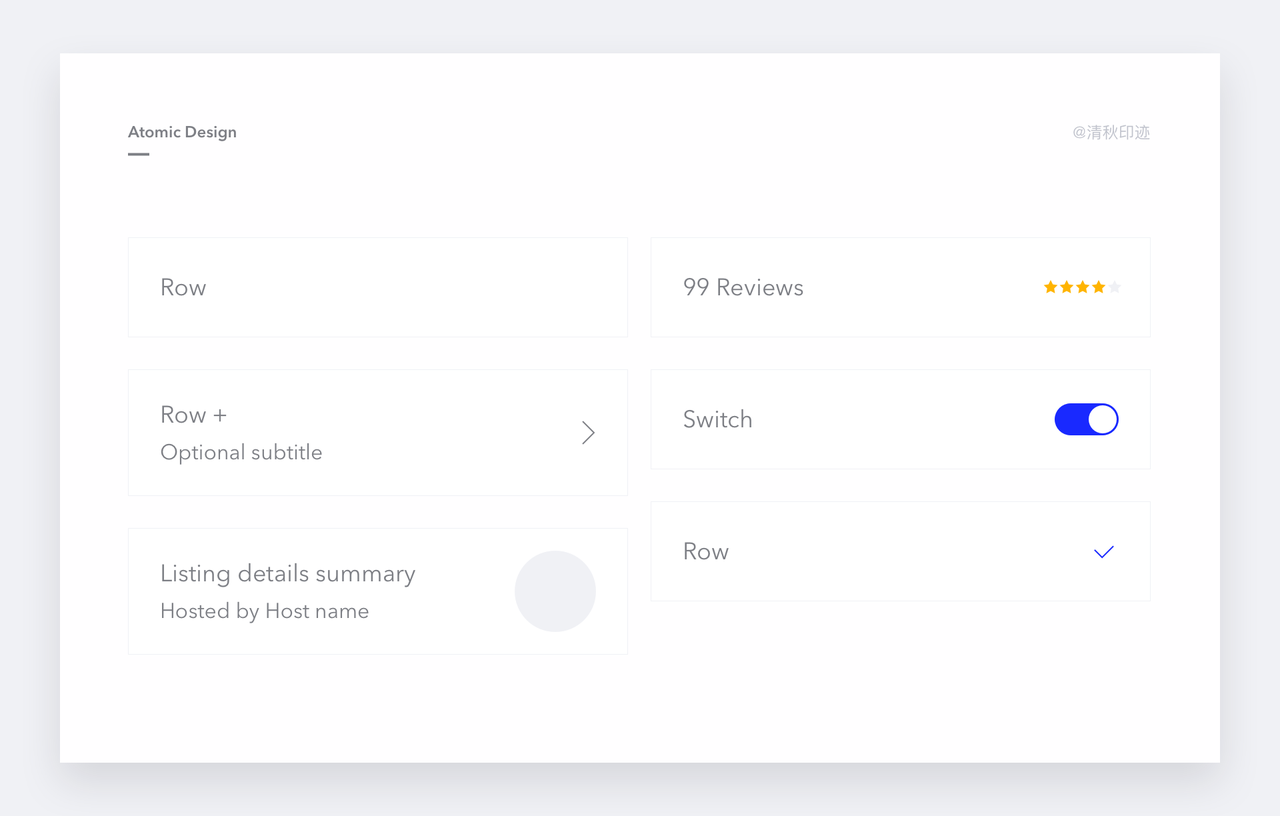Click the gray circular host avatar
The image size is (1280, 816).
(x=555, y=591)
